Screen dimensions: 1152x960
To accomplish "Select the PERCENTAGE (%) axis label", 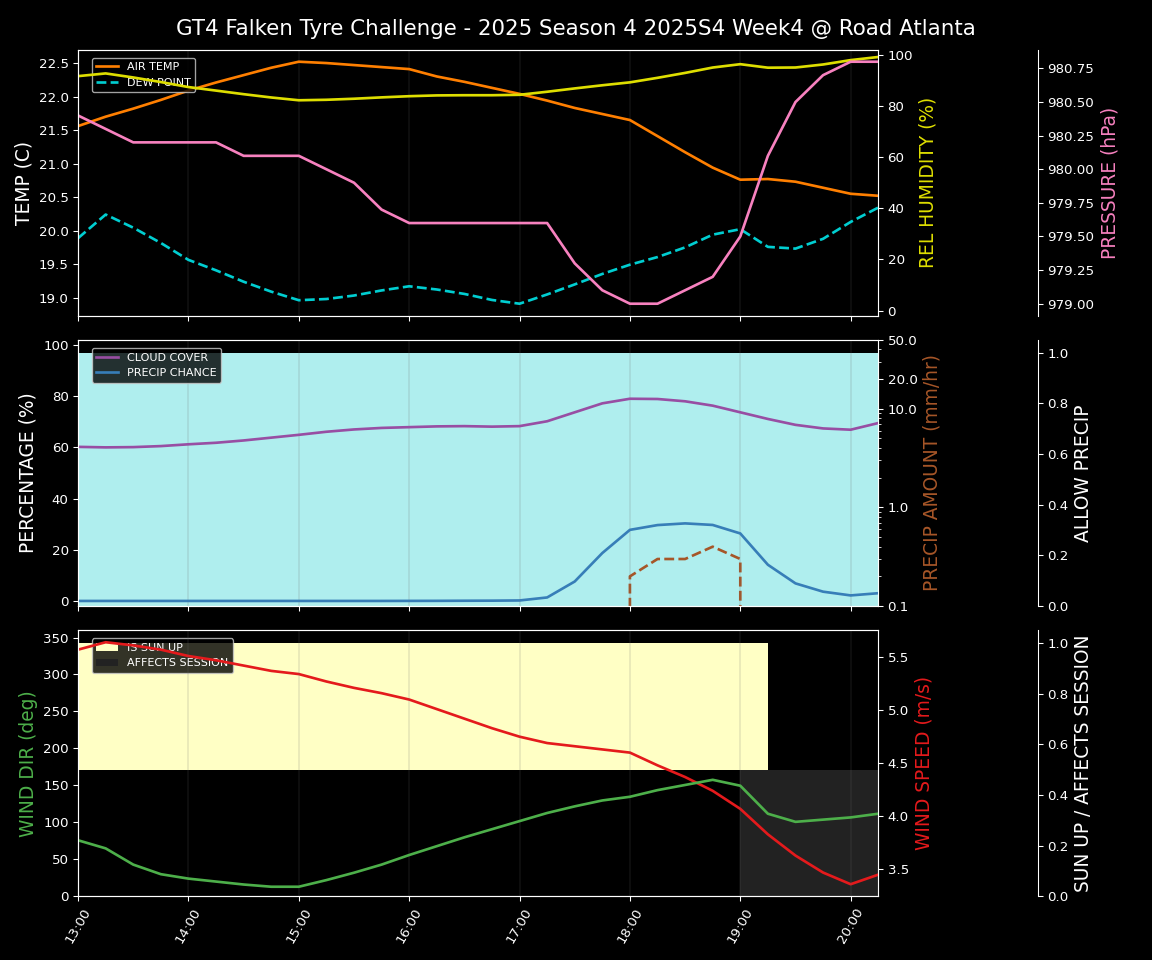I will (x=28, y=473).
